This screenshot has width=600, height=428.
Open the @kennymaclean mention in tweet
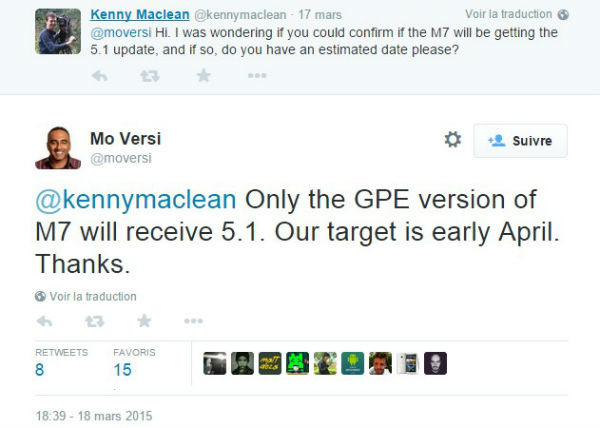pos(136,199)
